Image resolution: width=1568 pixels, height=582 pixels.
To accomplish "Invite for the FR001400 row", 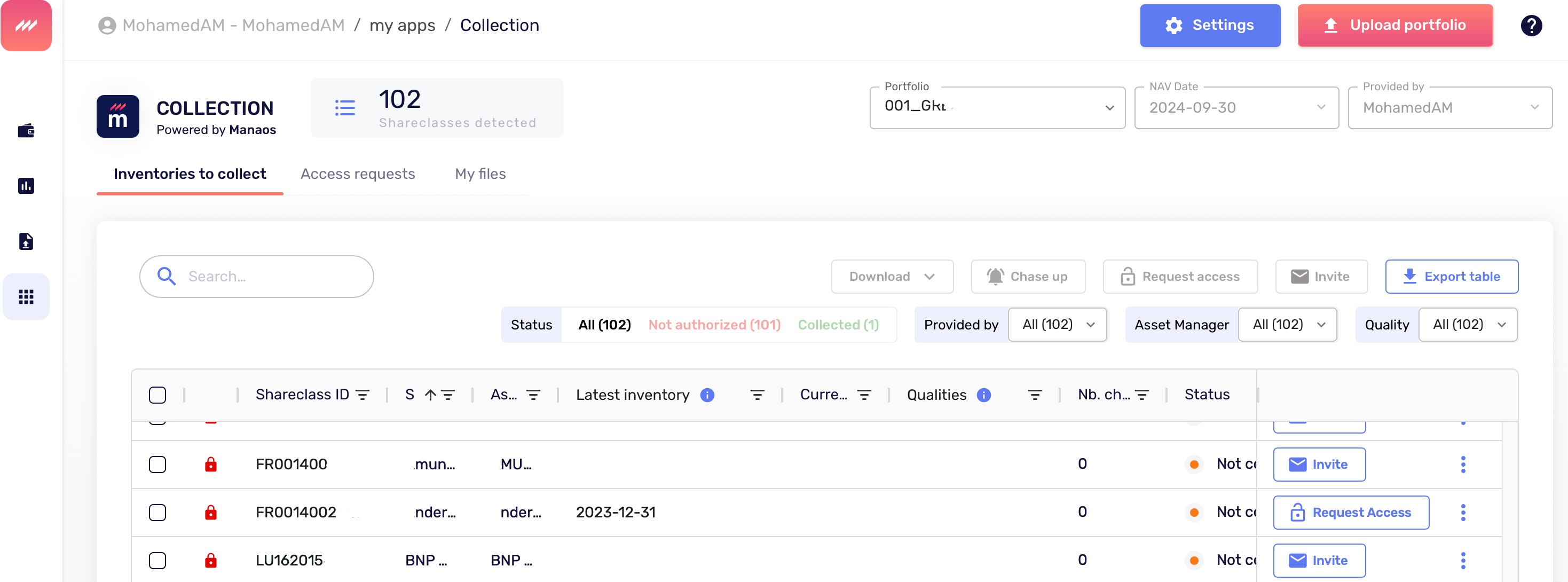I will pyautogui.click(x=1319, y=465).
